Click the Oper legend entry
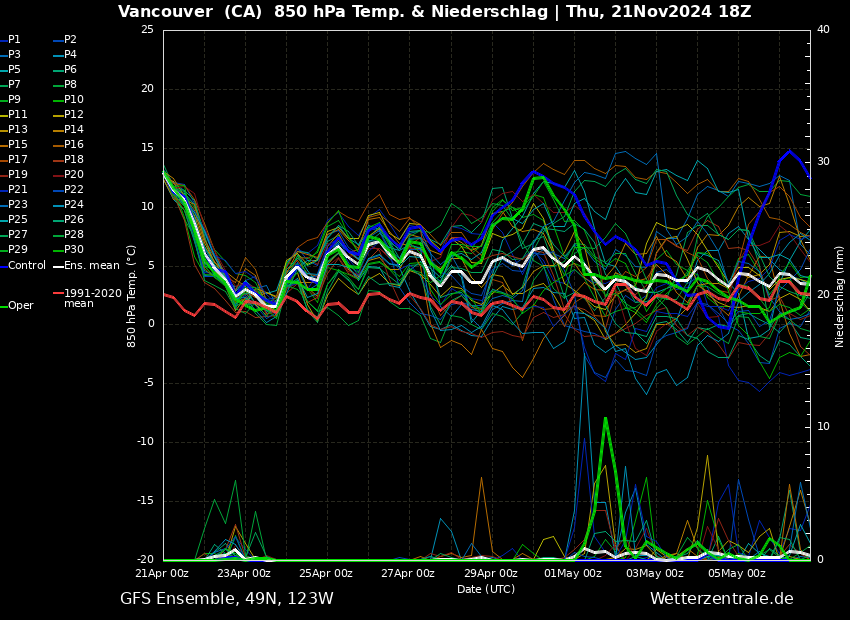The width and height of the screenshot is (850, 620). click(20, 306)
